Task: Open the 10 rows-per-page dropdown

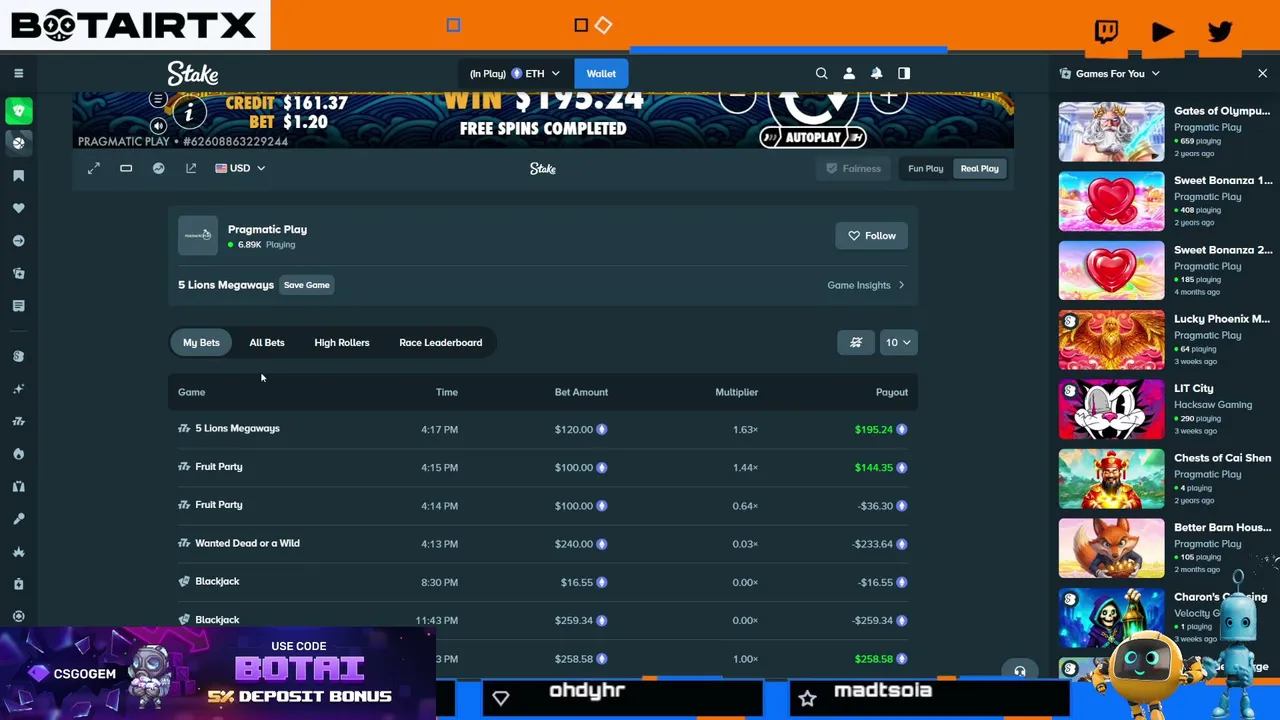Action: (898, 342)
